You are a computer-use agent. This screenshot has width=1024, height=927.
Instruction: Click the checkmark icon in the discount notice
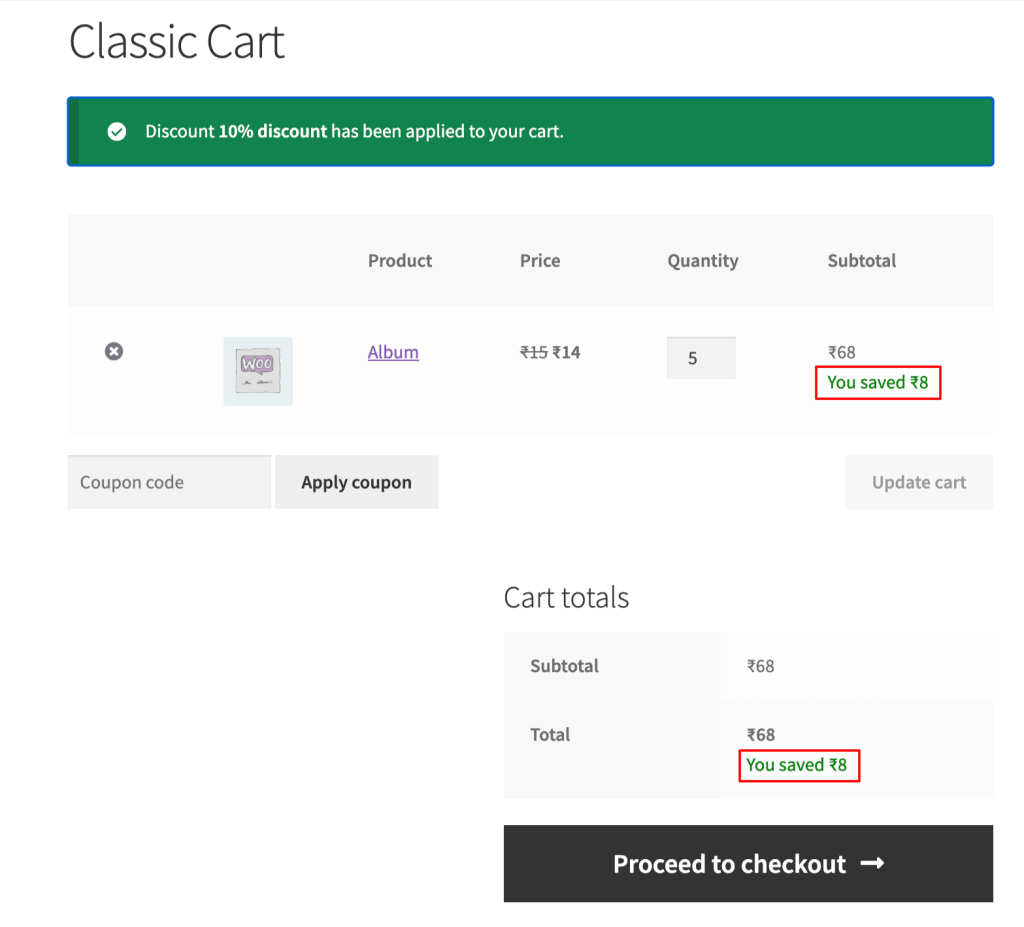coord(117,131)
